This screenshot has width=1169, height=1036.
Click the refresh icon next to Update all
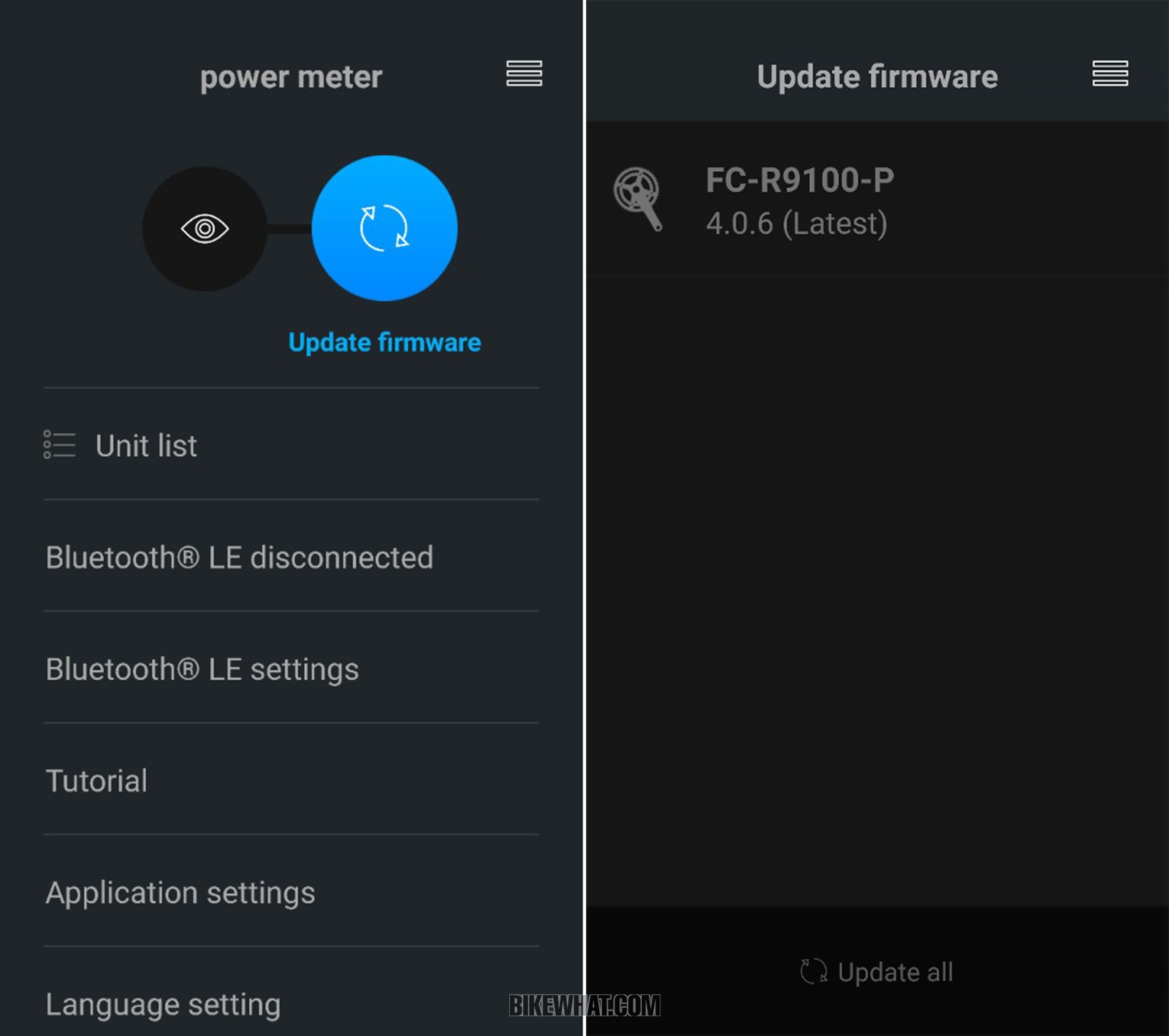click(x=813, y=972)
